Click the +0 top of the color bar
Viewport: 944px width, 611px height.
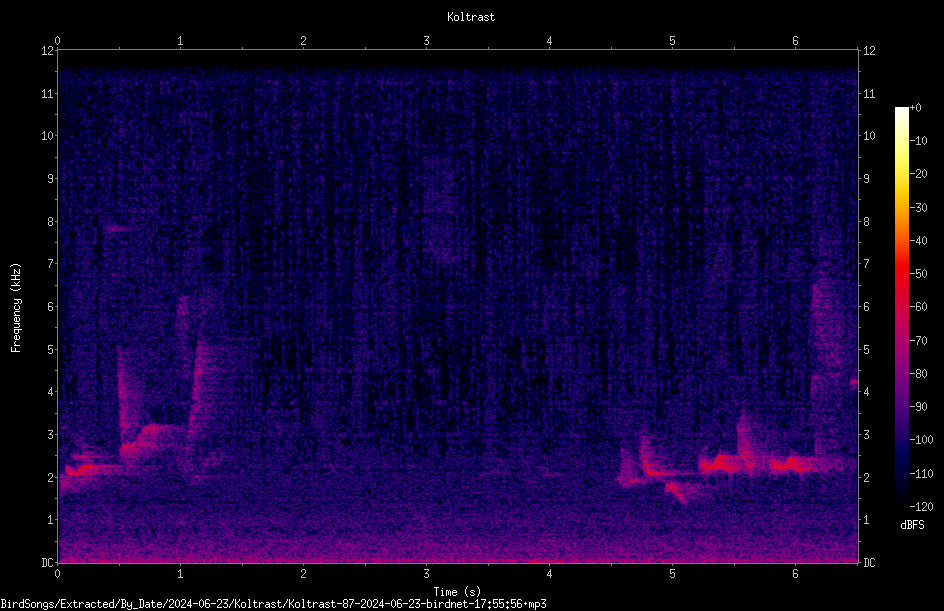915,108
